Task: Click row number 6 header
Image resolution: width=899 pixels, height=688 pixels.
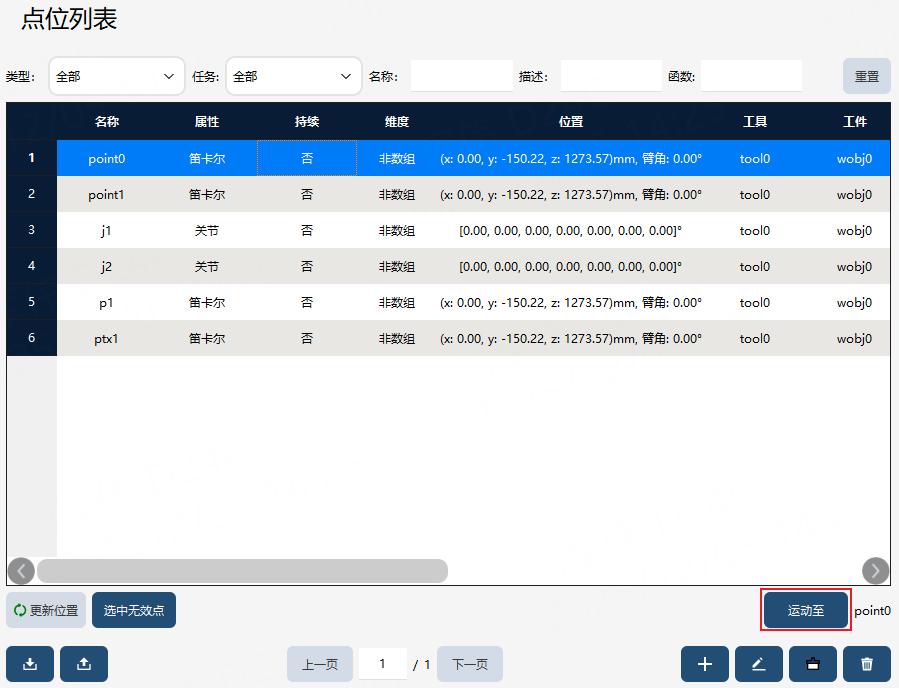Action: 32,338
